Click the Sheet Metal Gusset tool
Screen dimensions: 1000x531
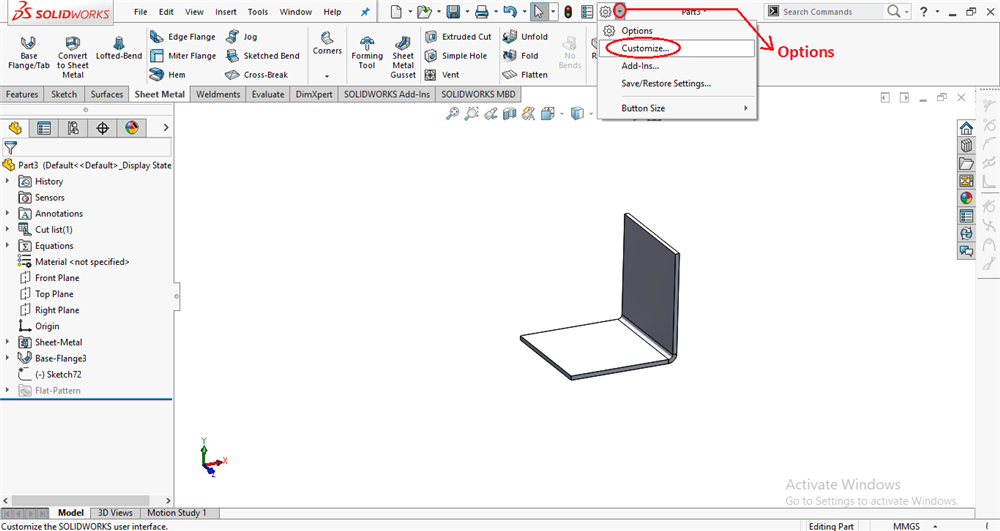point(403,56)
